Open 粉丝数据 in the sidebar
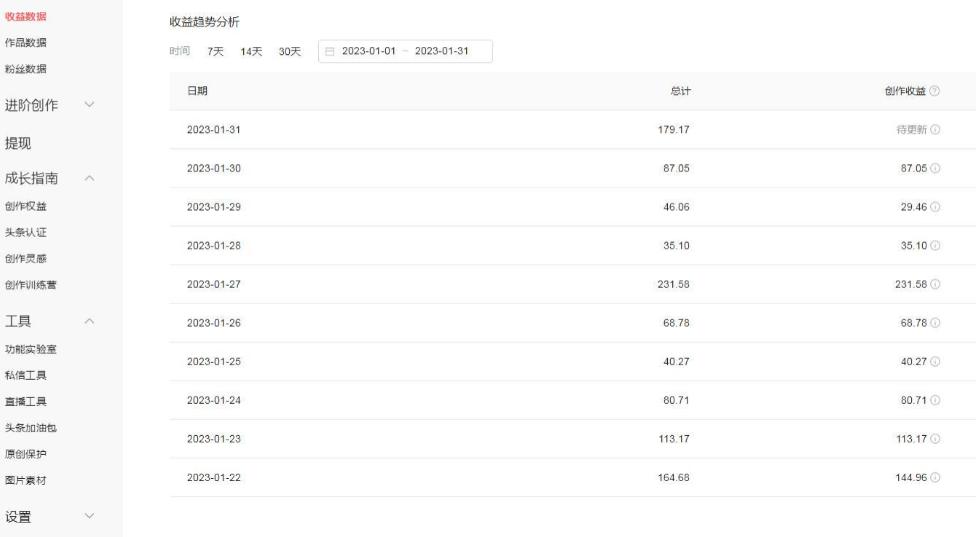 click(x=25, y=69)
